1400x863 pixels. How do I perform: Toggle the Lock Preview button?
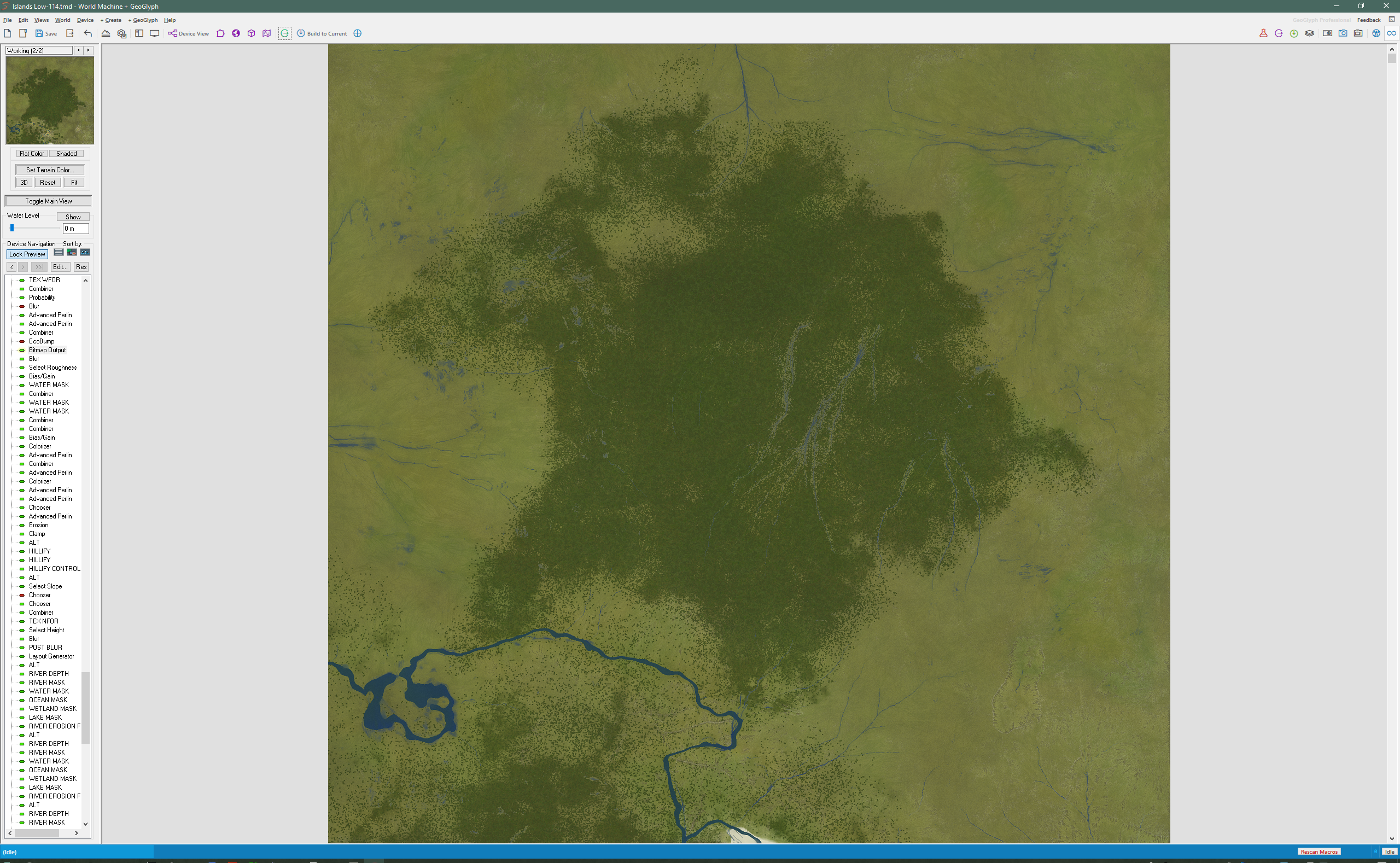click(x=27, y=254)
